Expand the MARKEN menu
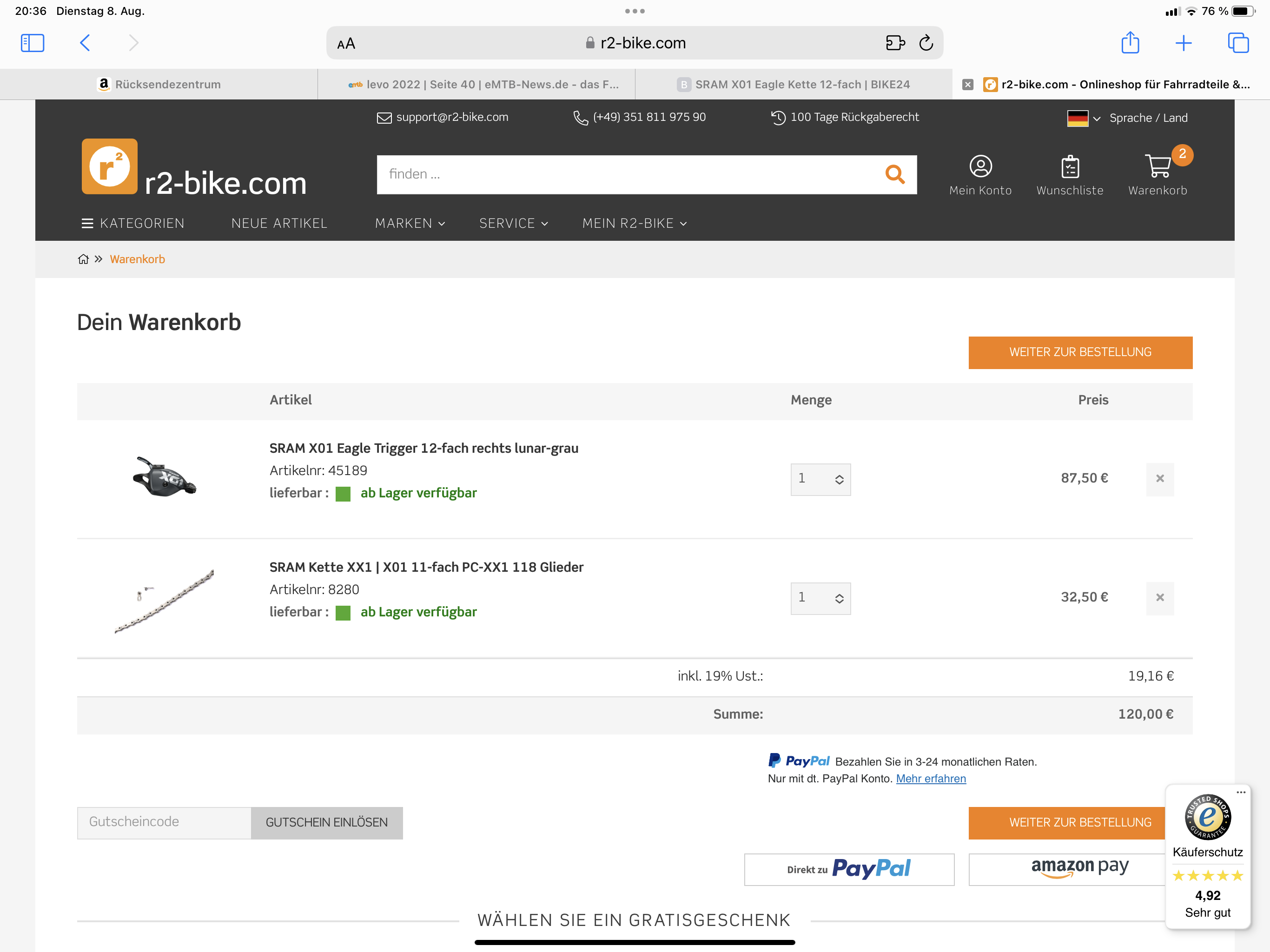 pyautogui.click(x=410, y=224)
